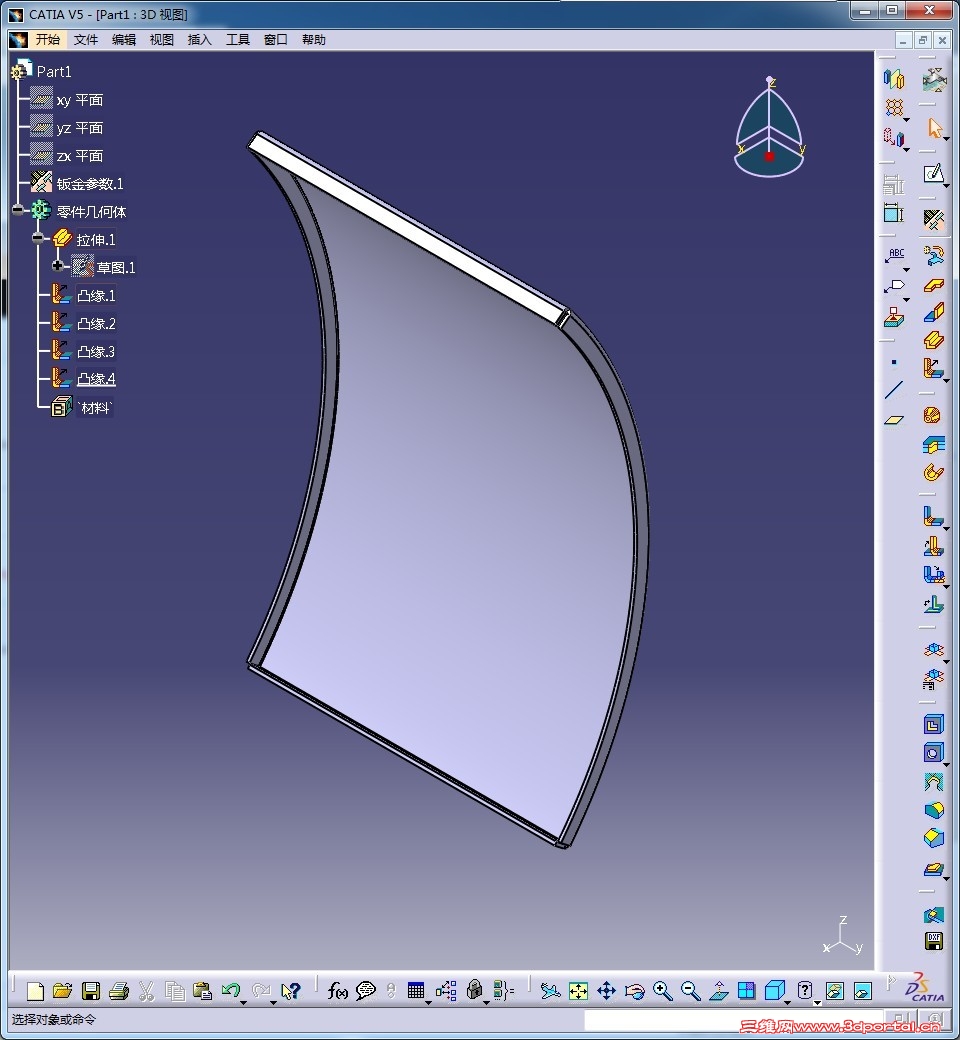Click the Save As DXF icon

pyautogui.click(x=933, y=941)
